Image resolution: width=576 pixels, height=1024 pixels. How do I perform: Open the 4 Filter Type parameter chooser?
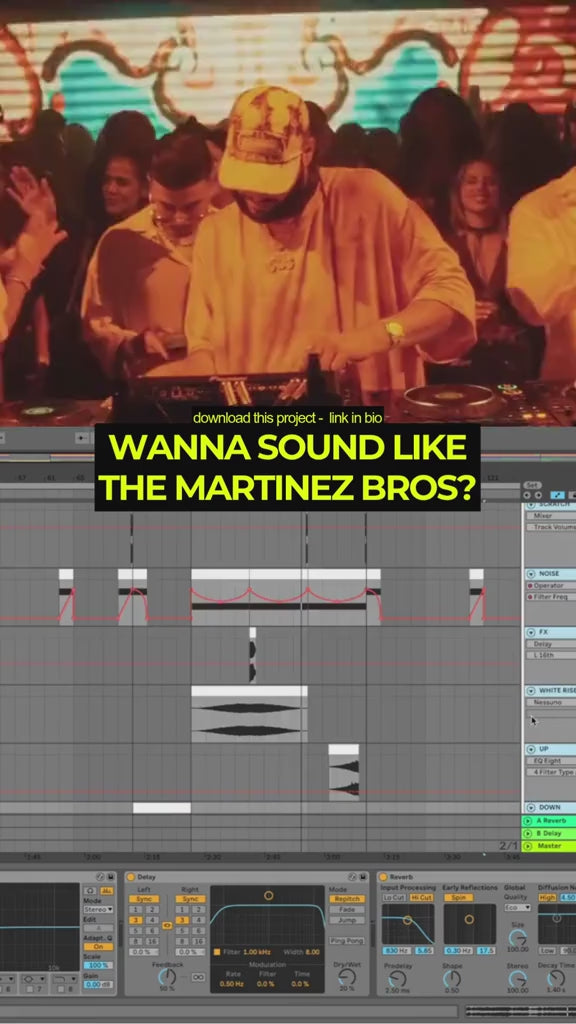click(551, 772)
